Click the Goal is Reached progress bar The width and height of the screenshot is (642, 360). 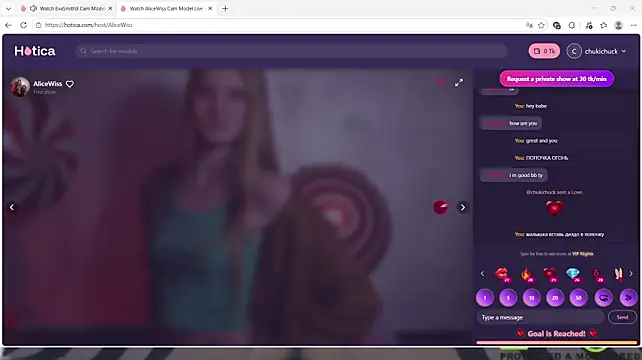pos(557,342)
